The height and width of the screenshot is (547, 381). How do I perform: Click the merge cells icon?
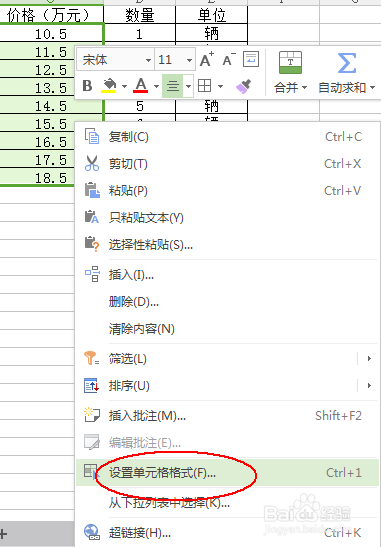tap(290, 62)
